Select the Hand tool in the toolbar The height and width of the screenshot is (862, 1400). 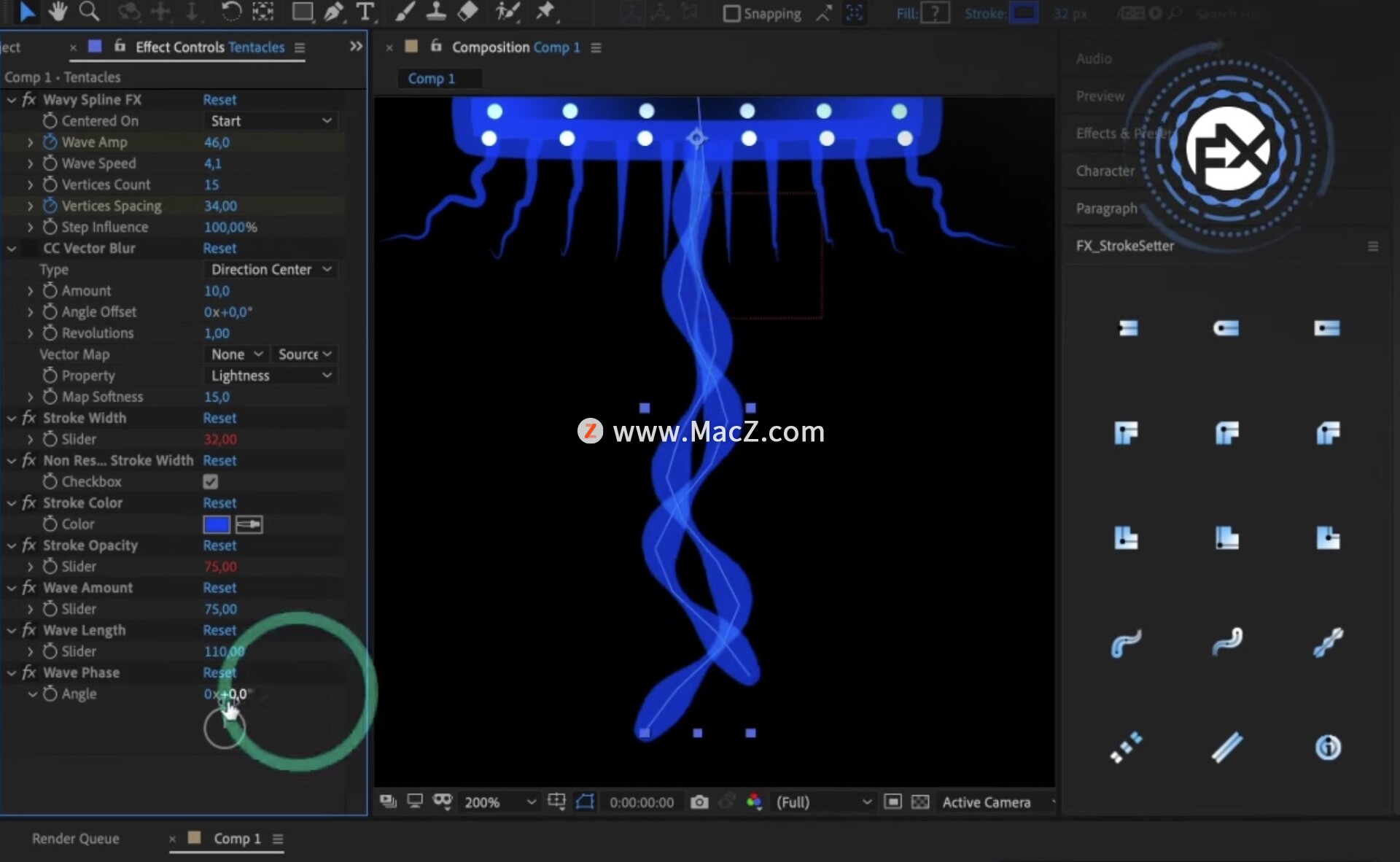[58, 11]
